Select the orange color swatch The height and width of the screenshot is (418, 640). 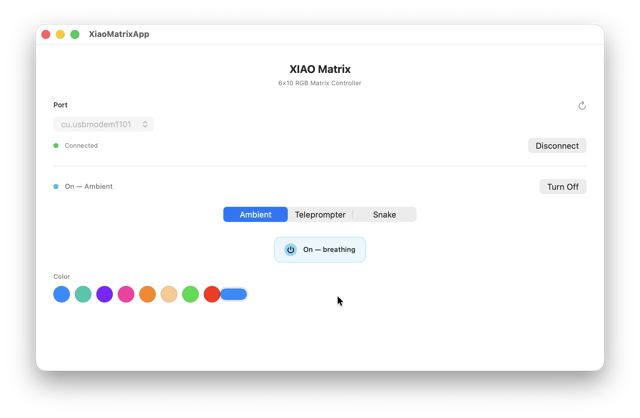click(147, 294)
